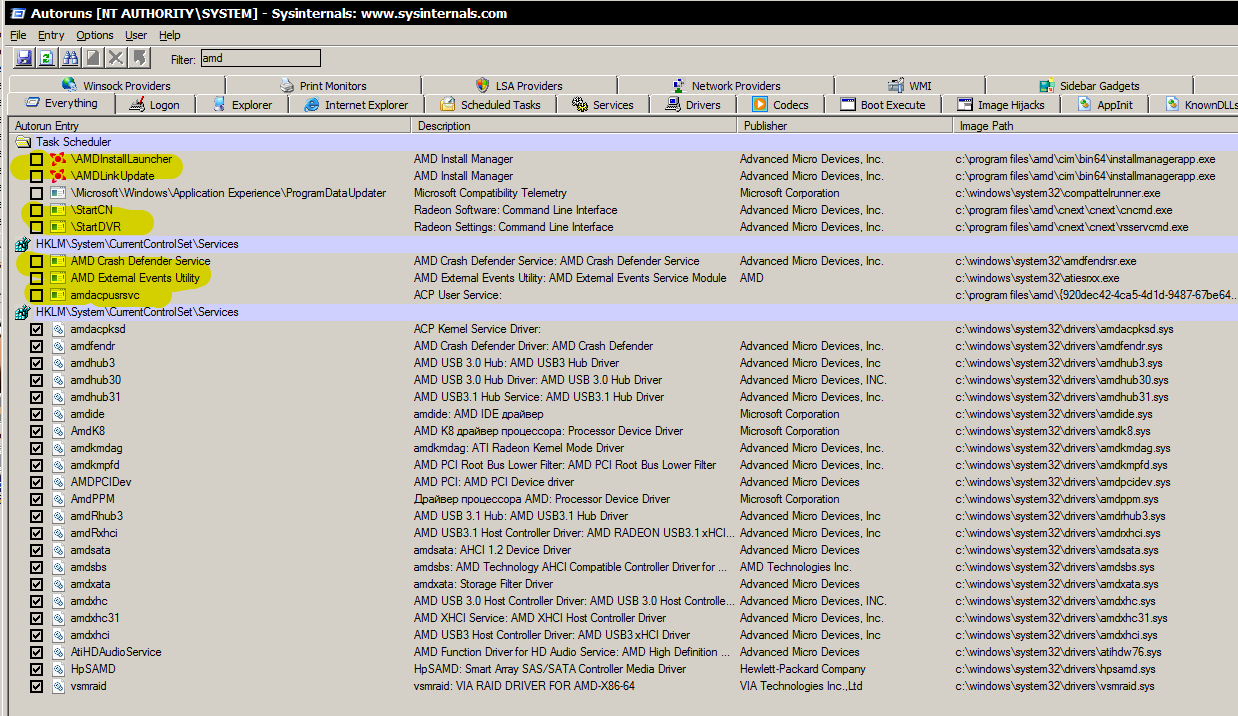Open the File menu
Viewport: 1238px width, 716px height.
coord(18,35)
